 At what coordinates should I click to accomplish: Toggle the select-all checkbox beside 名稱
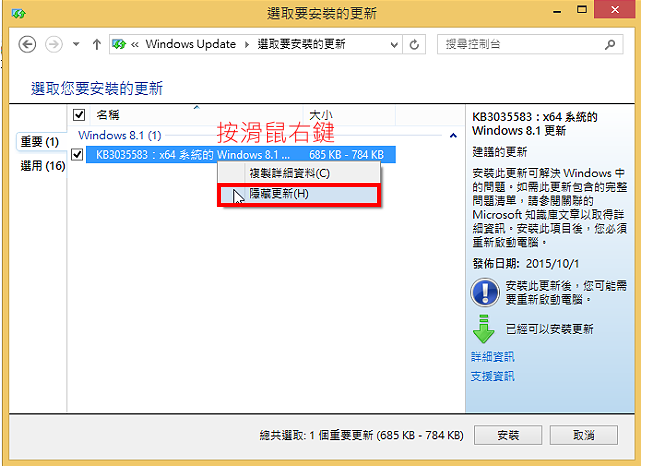[79, 115]
